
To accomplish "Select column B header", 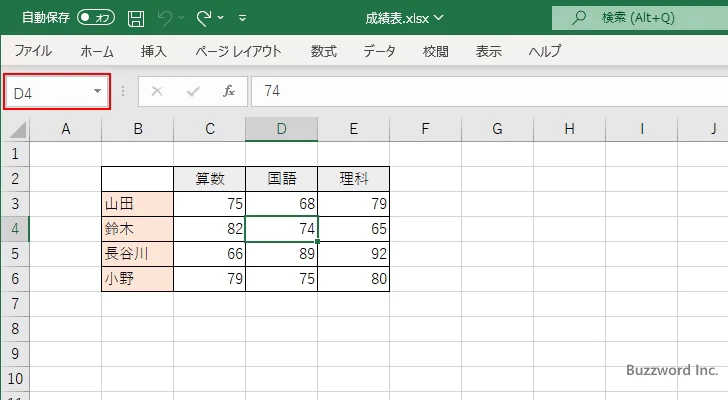I will pos(137,129).
